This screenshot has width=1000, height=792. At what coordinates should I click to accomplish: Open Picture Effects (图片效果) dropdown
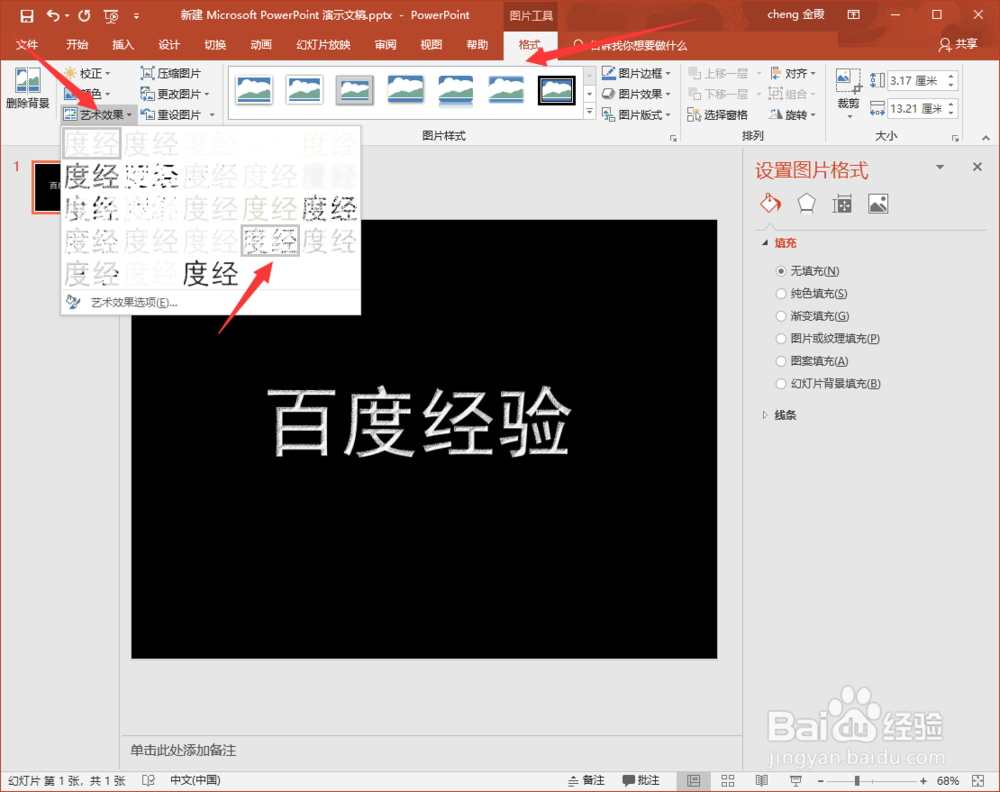pos(636,94)
